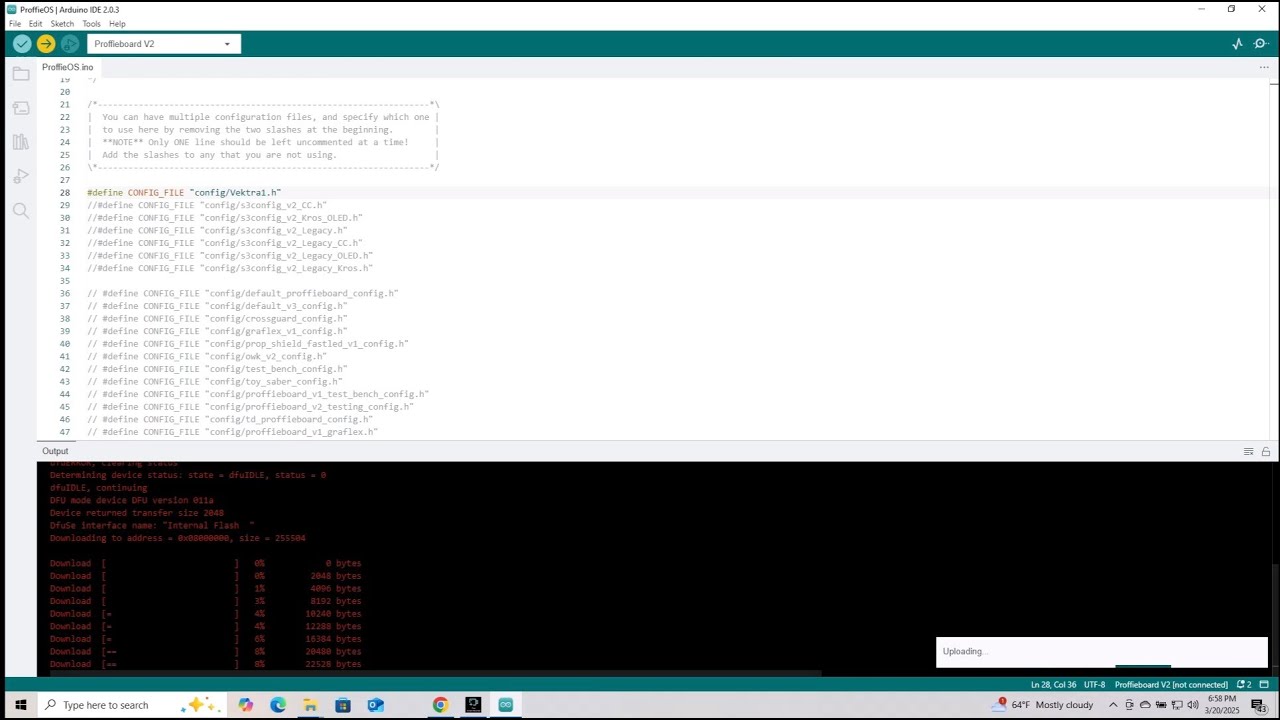1280x720 pixels.
Task: Click the s3config_v2_Kros_OLED.h line
Action: pos(225,218)
